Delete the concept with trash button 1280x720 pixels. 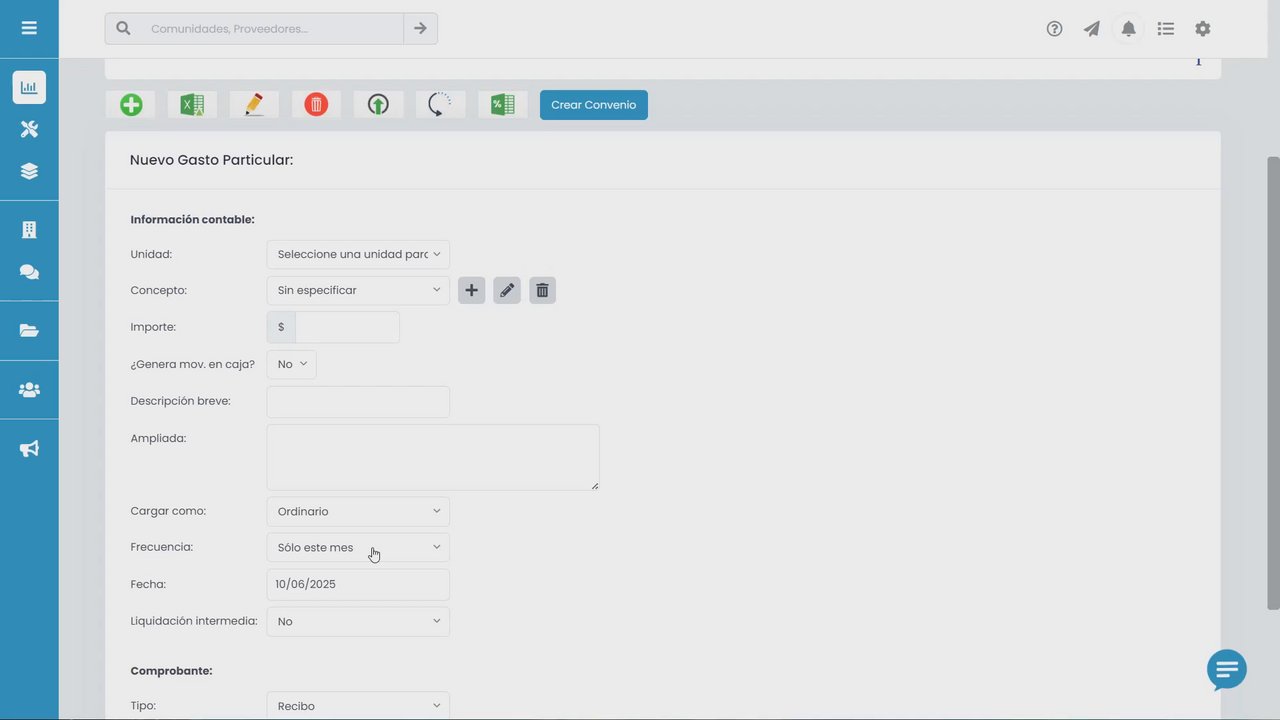point(542,290)
